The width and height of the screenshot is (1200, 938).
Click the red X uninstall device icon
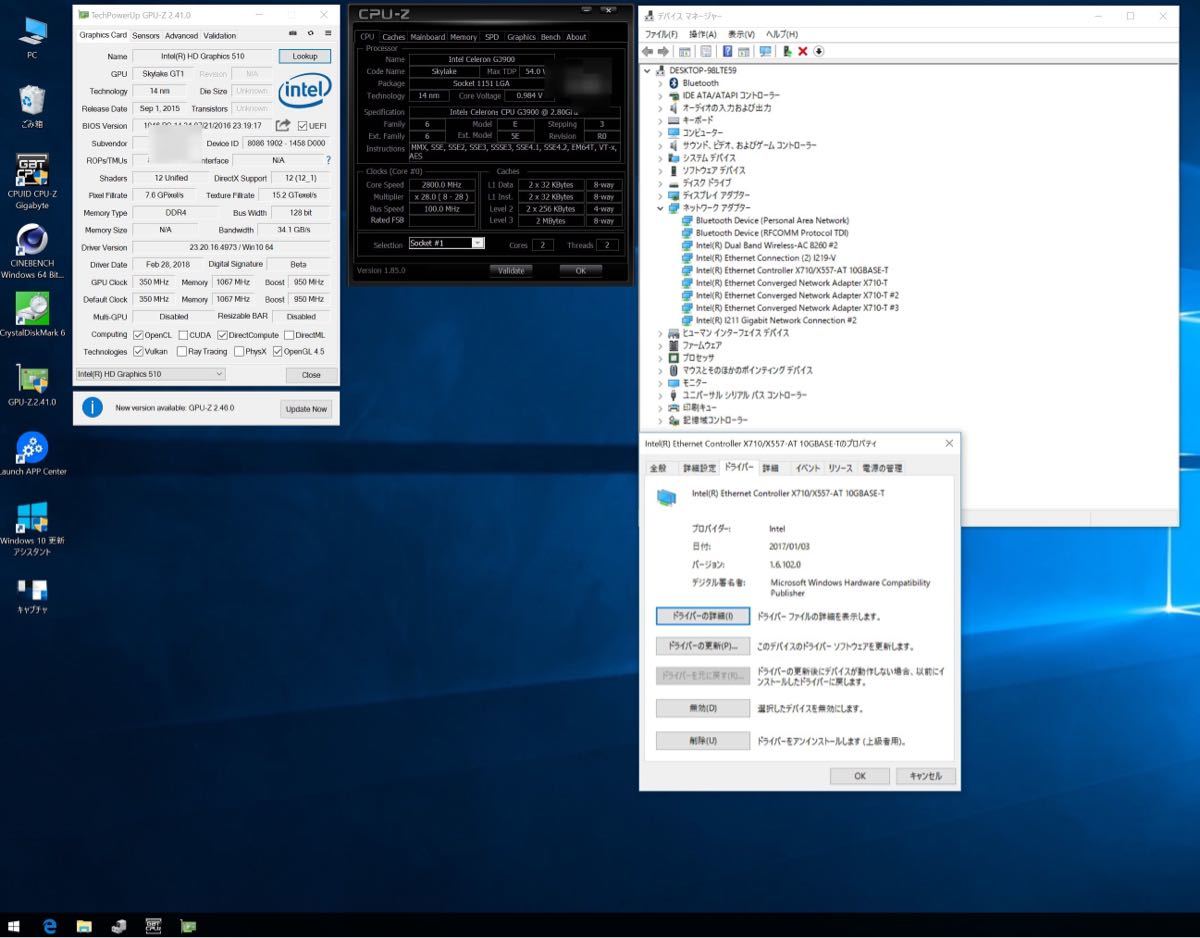(802, 51)
